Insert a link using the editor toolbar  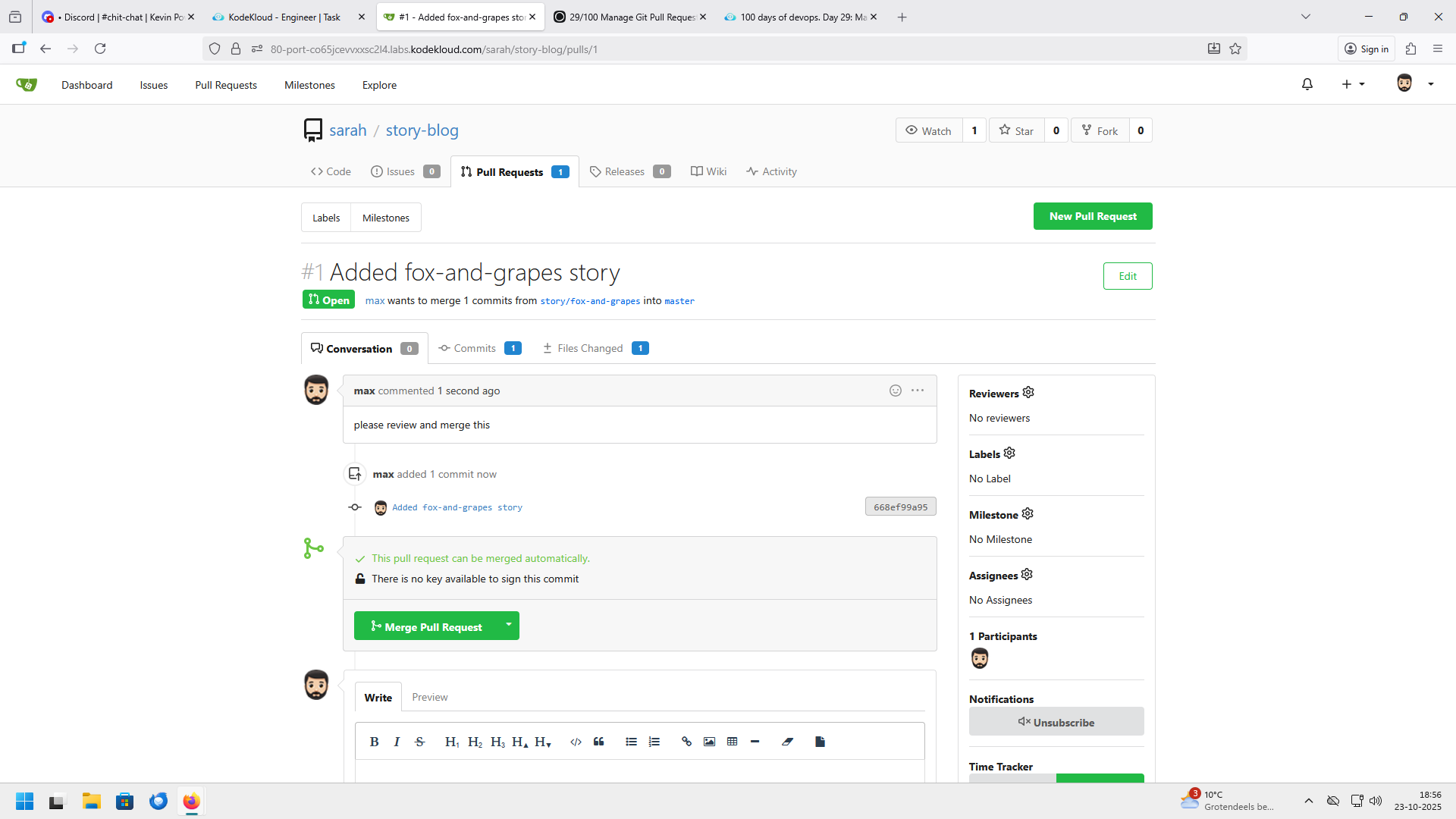click(686, 742)
